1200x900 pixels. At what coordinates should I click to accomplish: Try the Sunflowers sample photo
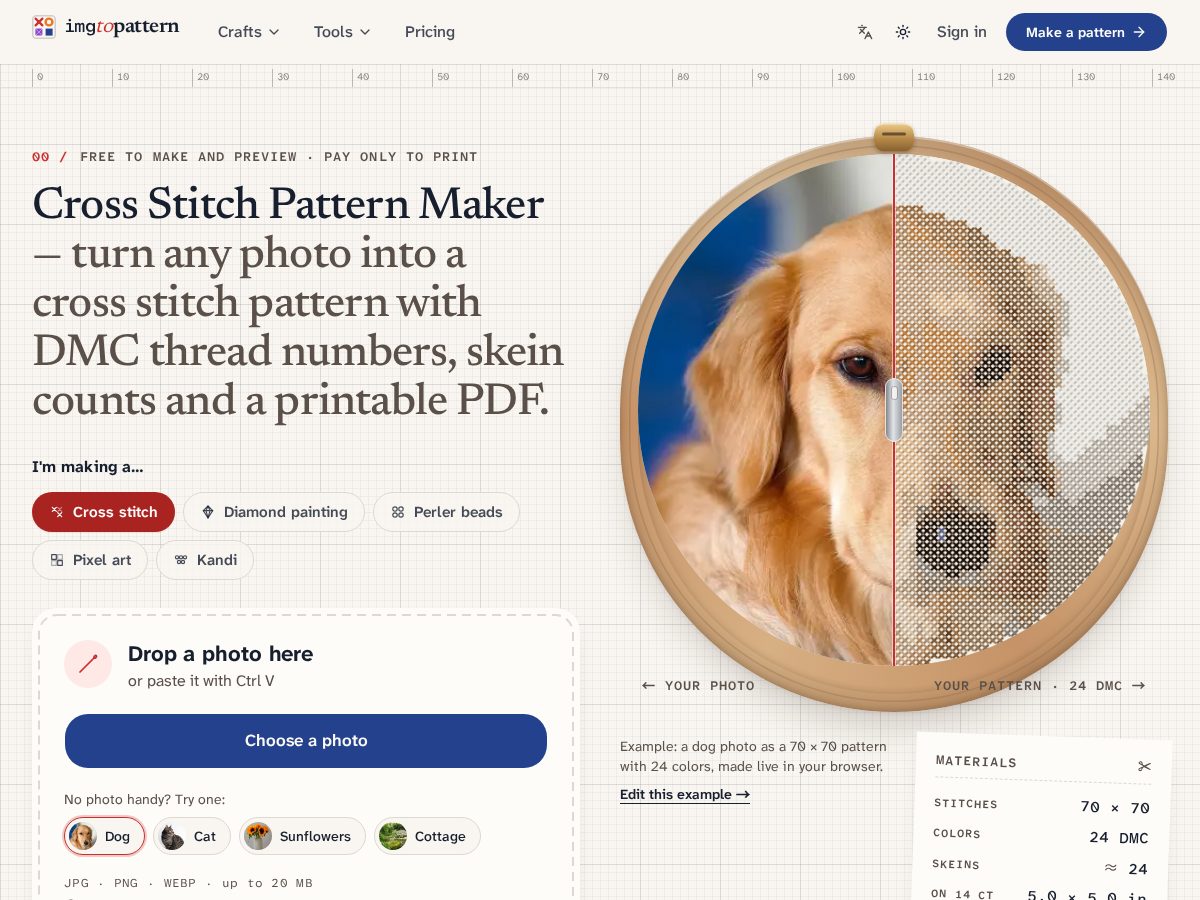click(x=302, y=836)
